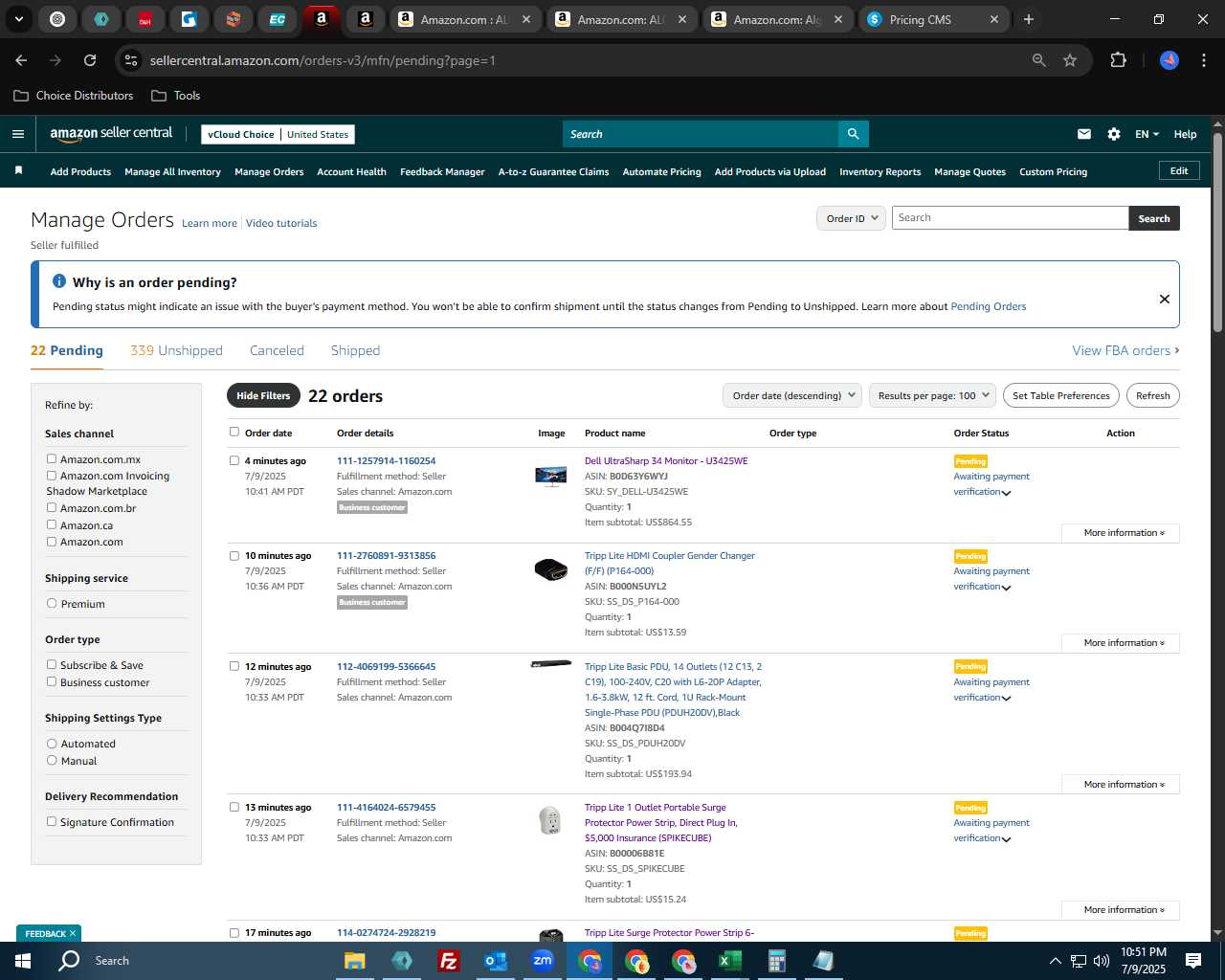This screenshot has width=1225, height=980.
Task: Toggle the Amazon.ca filter
Action: [52, 524]
